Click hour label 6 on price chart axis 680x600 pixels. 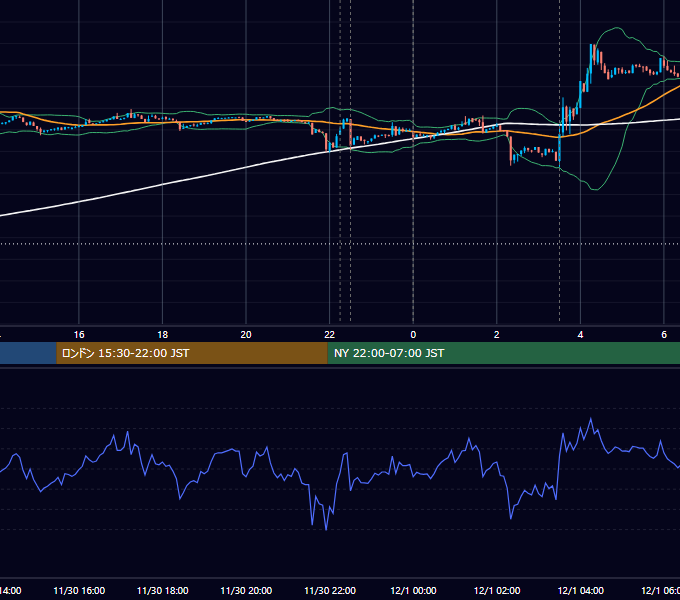pos(664,335)
